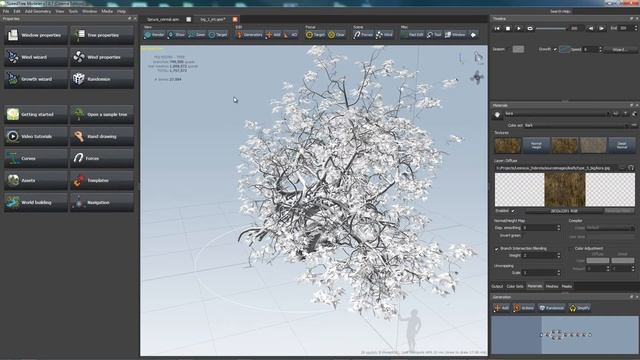The width and height of the screenshot is (640, 360).
Task: Click the diffuse texture file path field
Action: [x=557, y=168]
